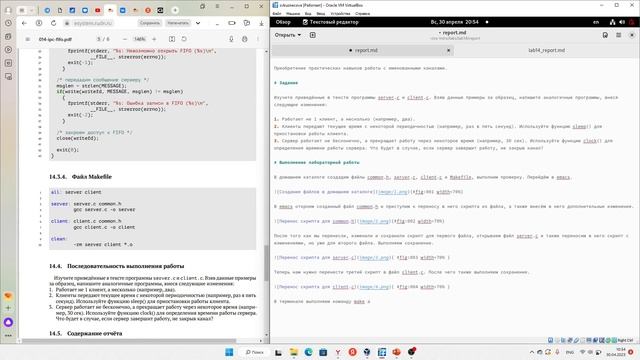Screen dimensions: 640x360
Task: Open Вид menu in VirtualBox window
Action: 308,13
